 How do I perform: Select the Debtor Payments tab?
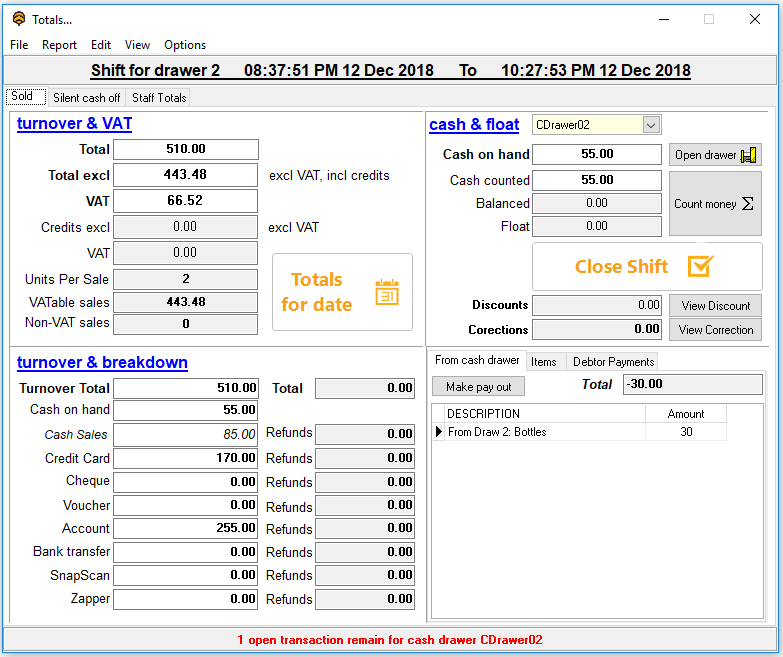point(613,362)
